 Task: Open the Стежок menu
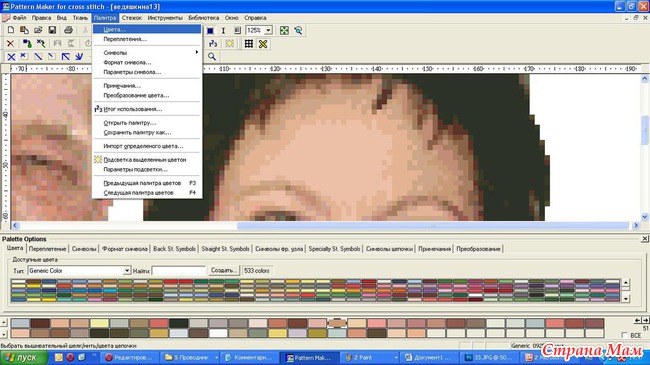132,18
